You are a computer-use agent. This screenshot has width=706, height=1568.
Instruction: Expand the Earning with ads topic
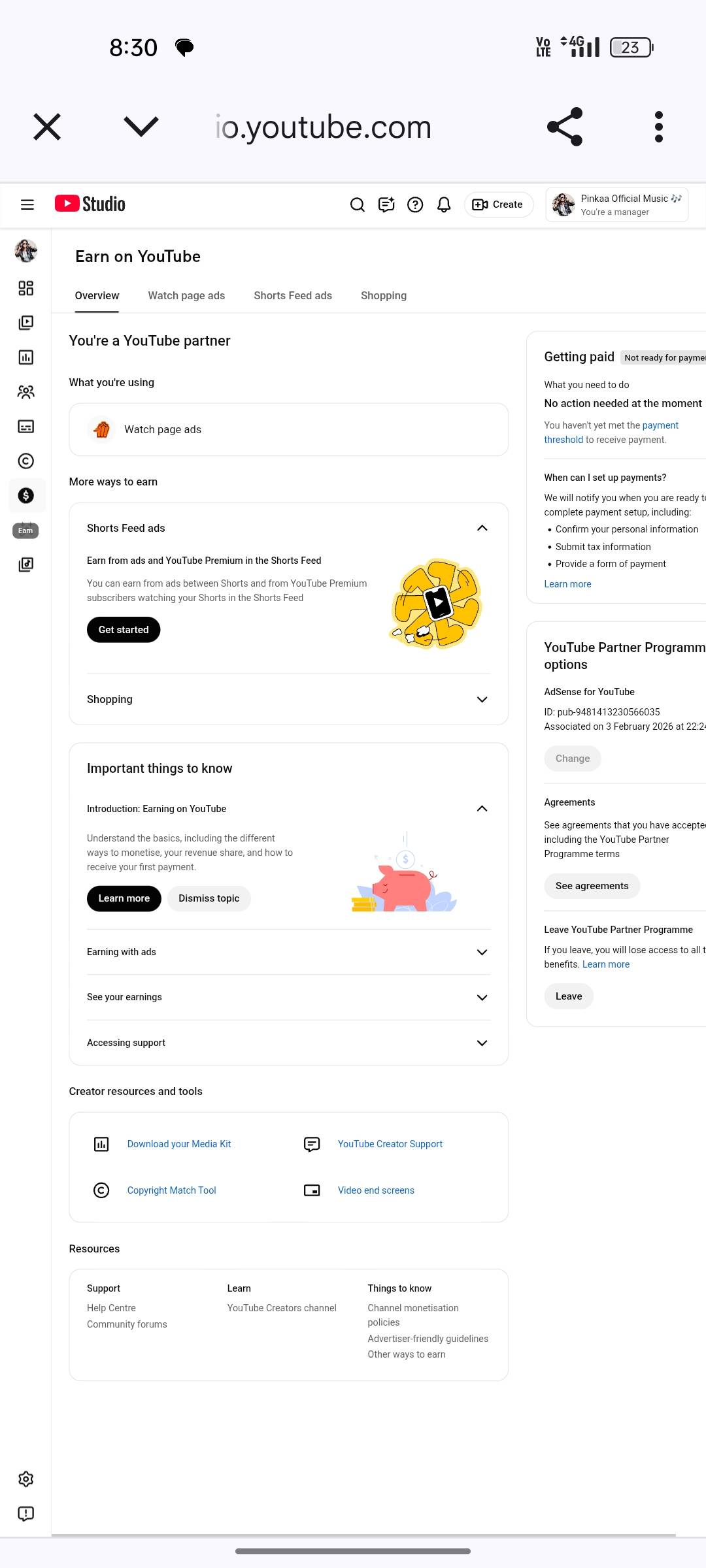[482, 952]
